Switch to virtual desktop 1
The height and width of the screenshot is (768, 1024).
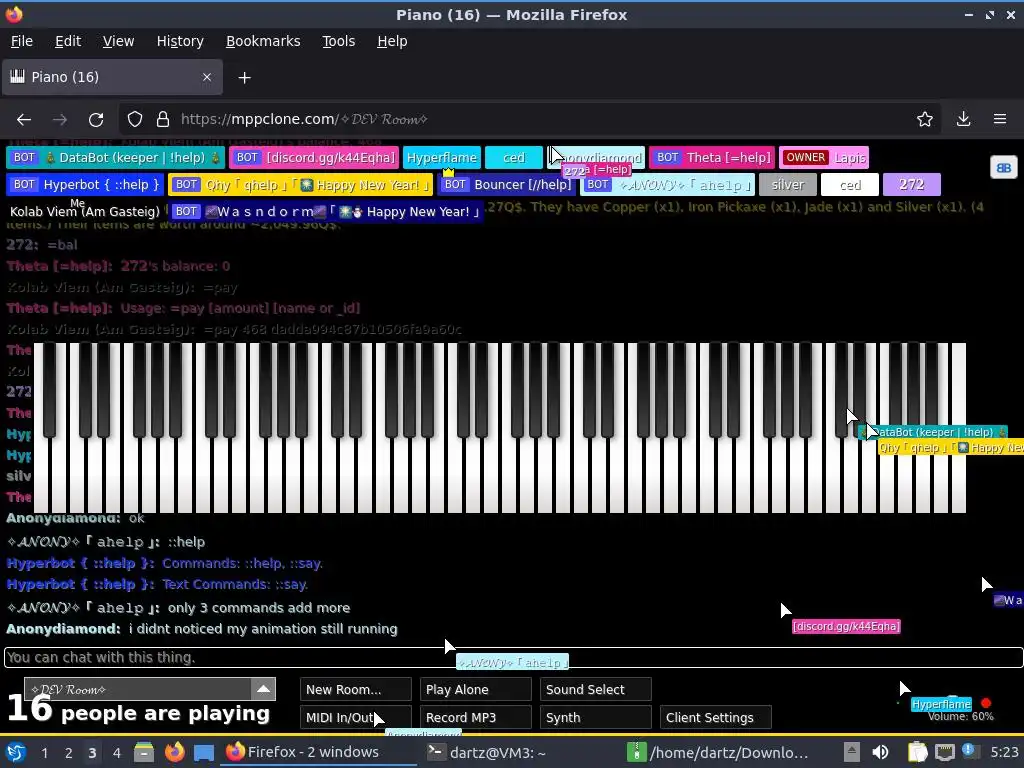click(x=44, y=753)
